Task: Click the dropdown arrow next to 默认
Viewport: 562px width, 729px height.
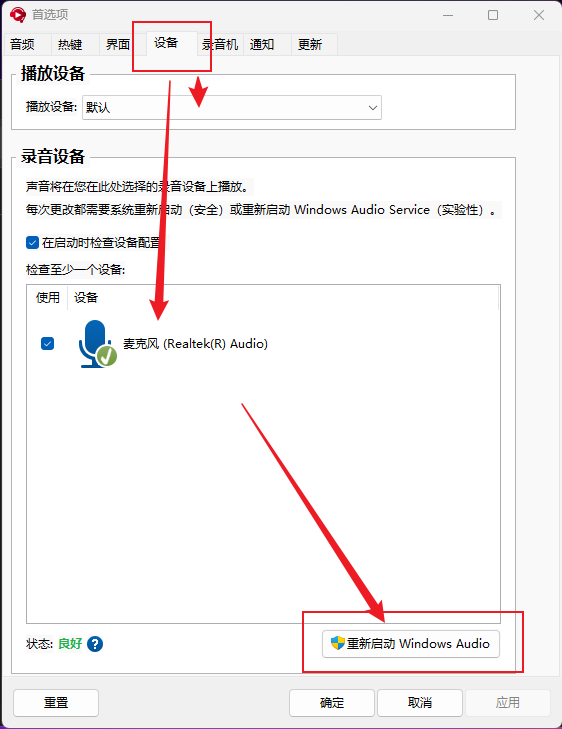Action: tap(372, 107)
